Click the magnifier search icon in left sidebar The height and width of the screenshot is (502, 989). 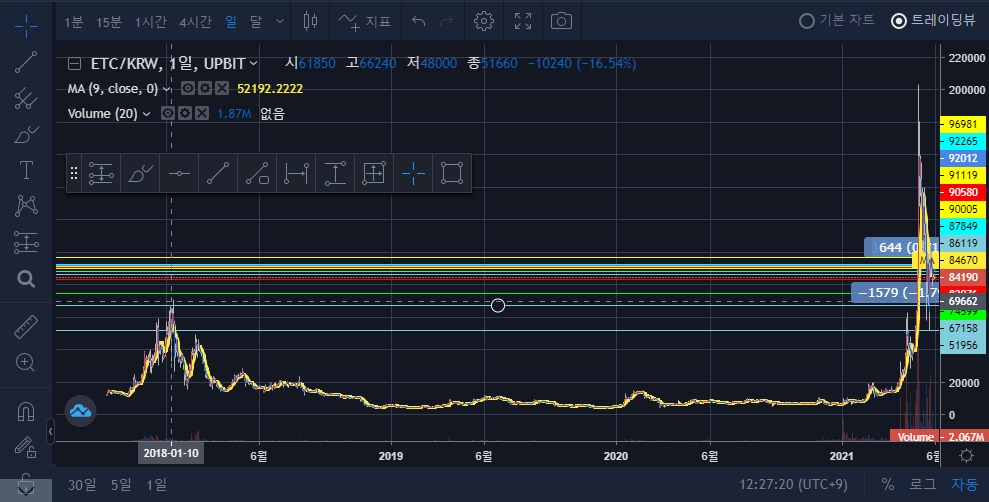pos(26,279)
